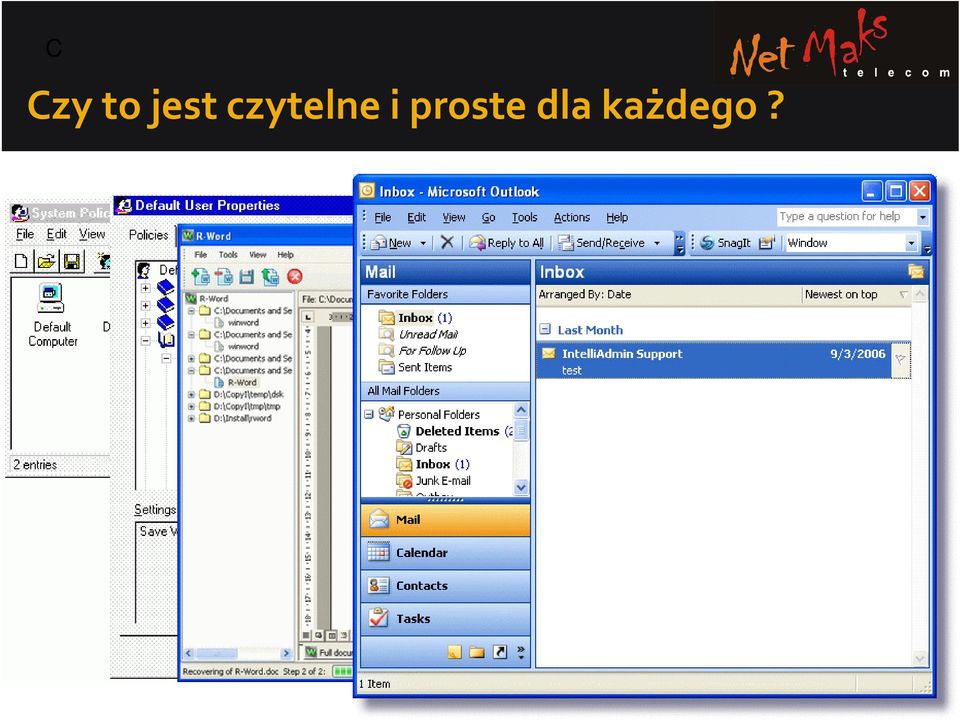Click the save floppy icon in System Policy
Screen dimensions: 960x720
coord(72,262)
